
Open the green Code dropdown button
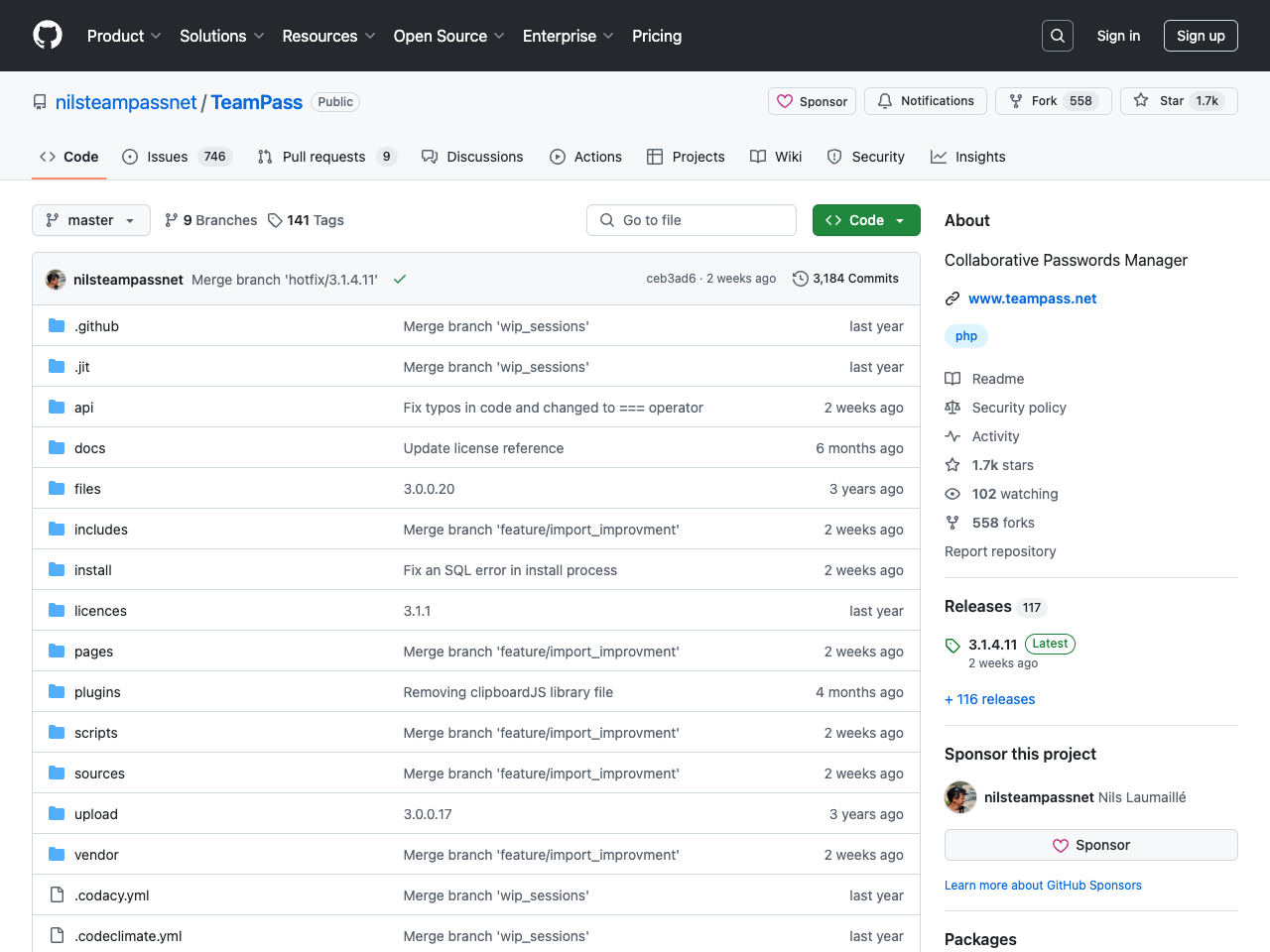[x=866, y=220]
